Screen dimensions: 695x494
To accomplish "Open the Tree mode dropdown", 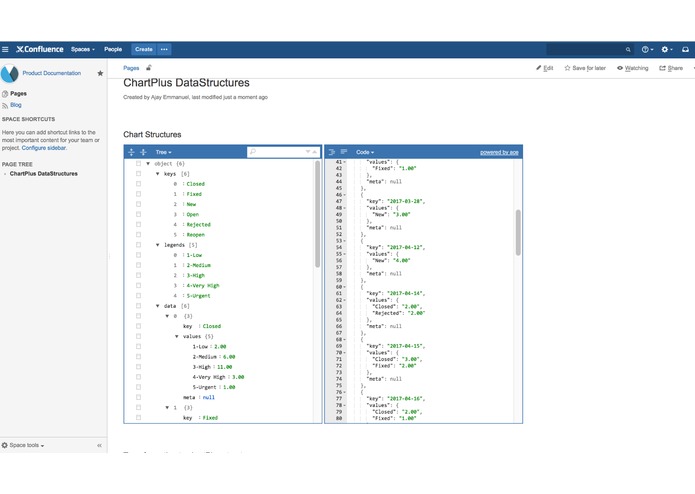I will coord(163,152).
